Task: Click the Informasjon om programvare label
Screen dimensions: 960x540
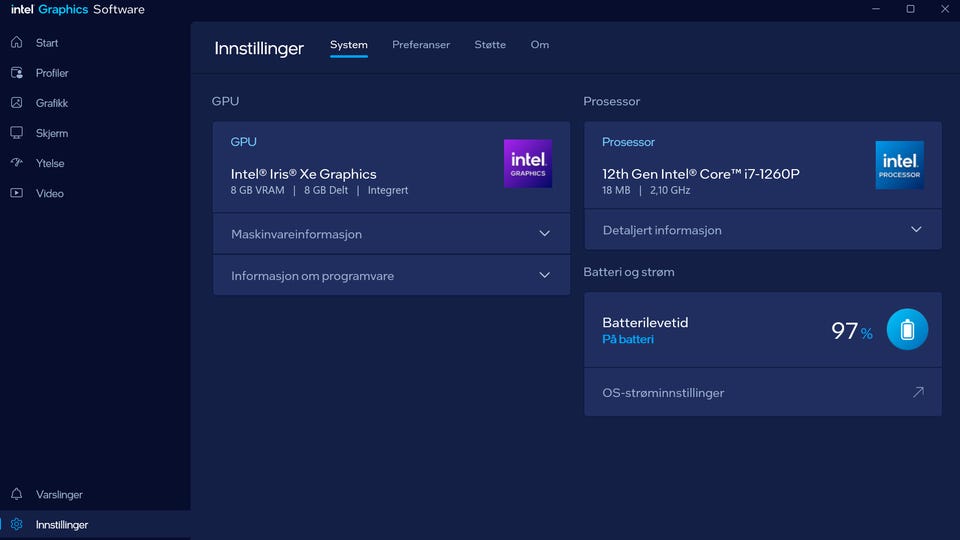Action: 312,276
